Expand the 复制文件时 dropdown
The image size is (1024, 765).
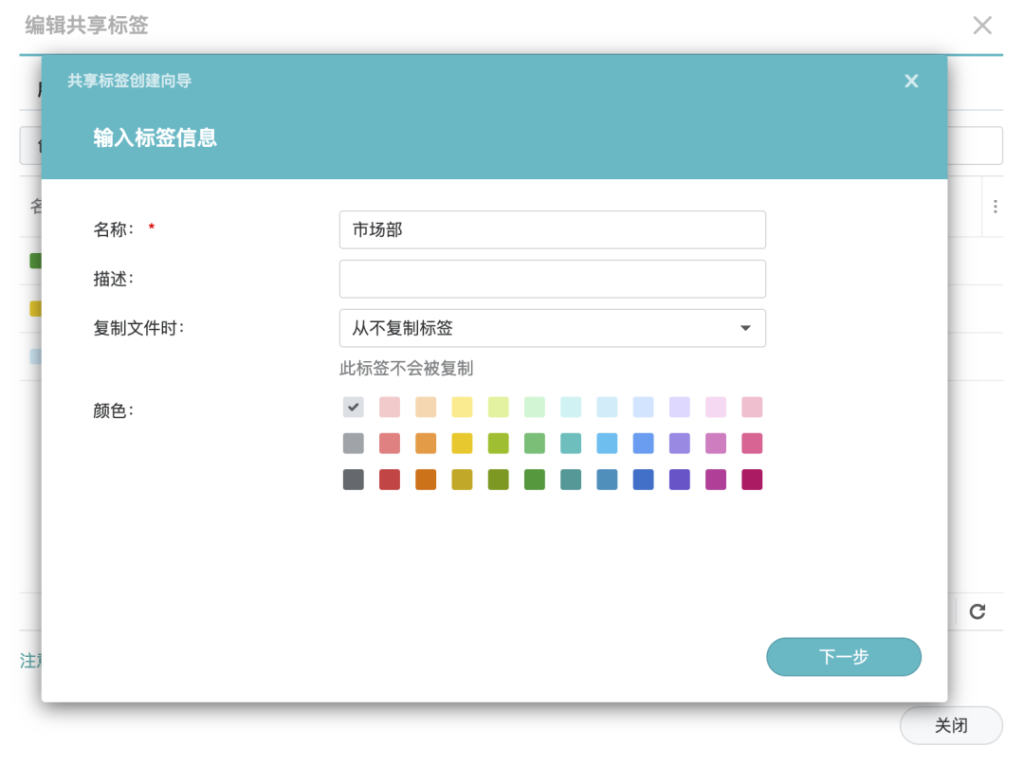(x=552, y=328)
